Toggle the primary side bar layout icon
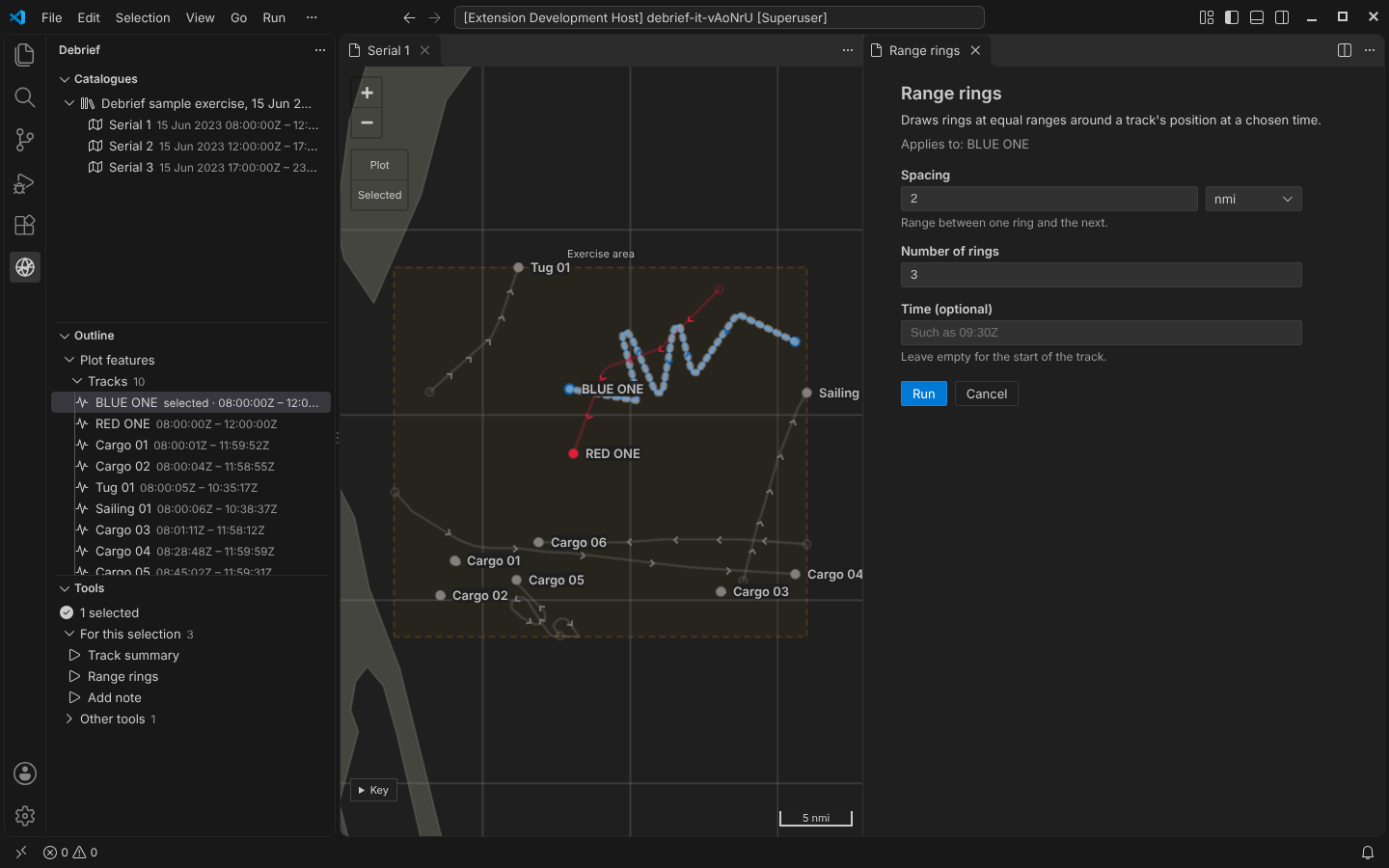Image resolution: width=1389 pixels, height=868 pixels. coord(1232,17)
